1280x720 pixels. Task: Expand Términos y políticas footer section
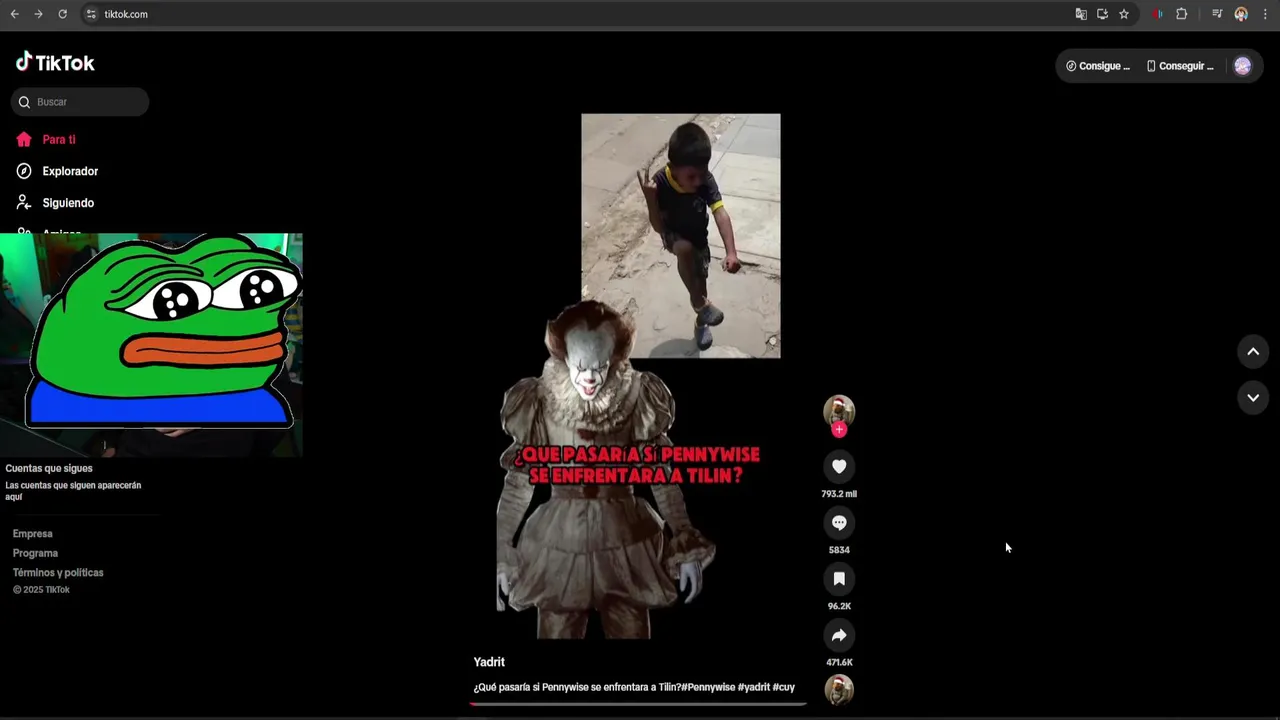click(58, 573)
